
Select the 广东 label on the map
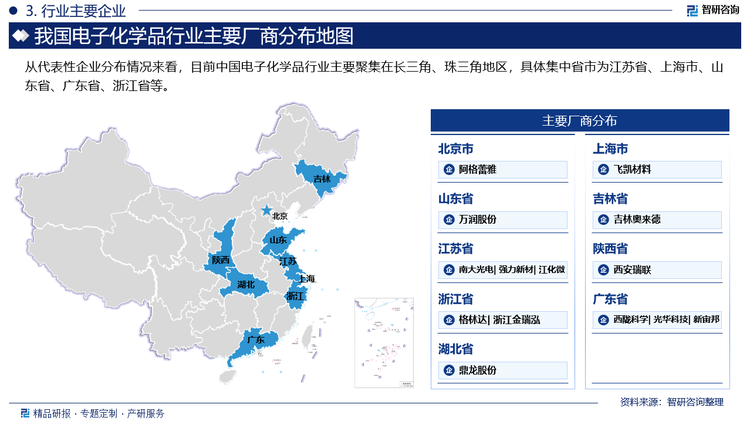[256, 340]
